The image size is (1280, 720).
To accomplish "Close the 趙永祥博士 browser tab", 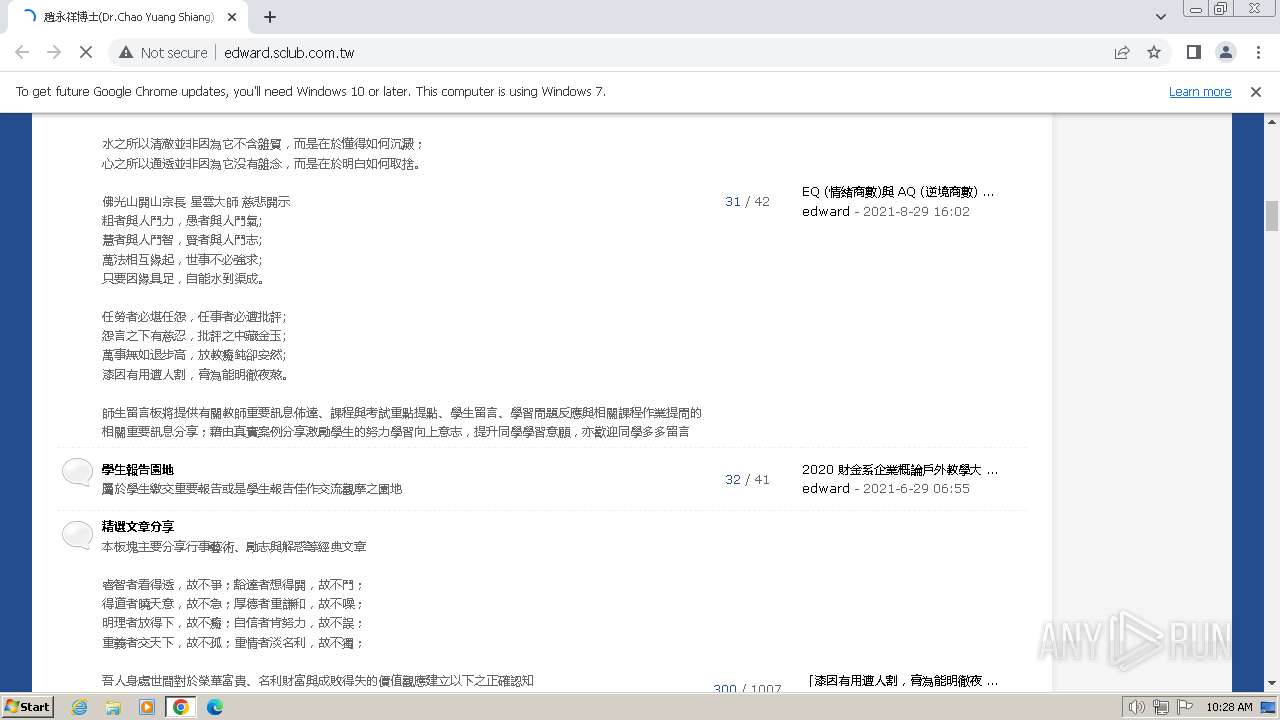I will 232,17.
